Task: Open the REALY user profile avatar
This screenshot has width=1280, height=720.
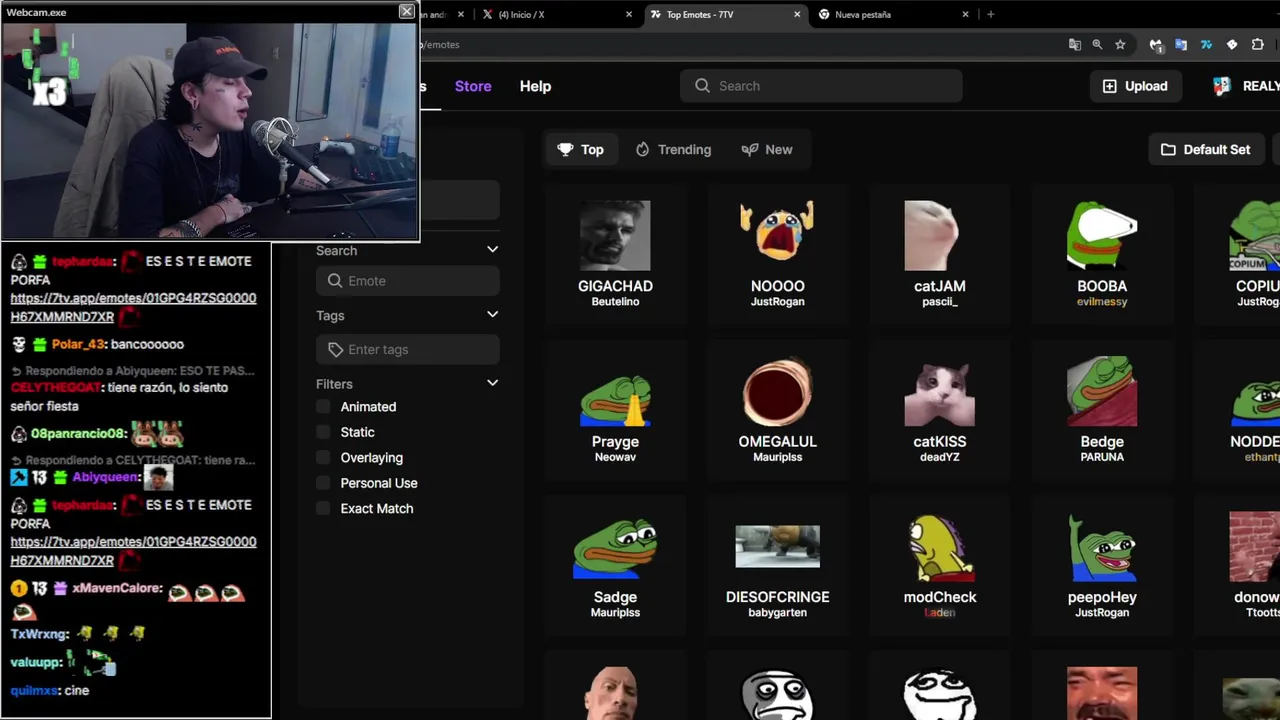Action: point(1222,86)
